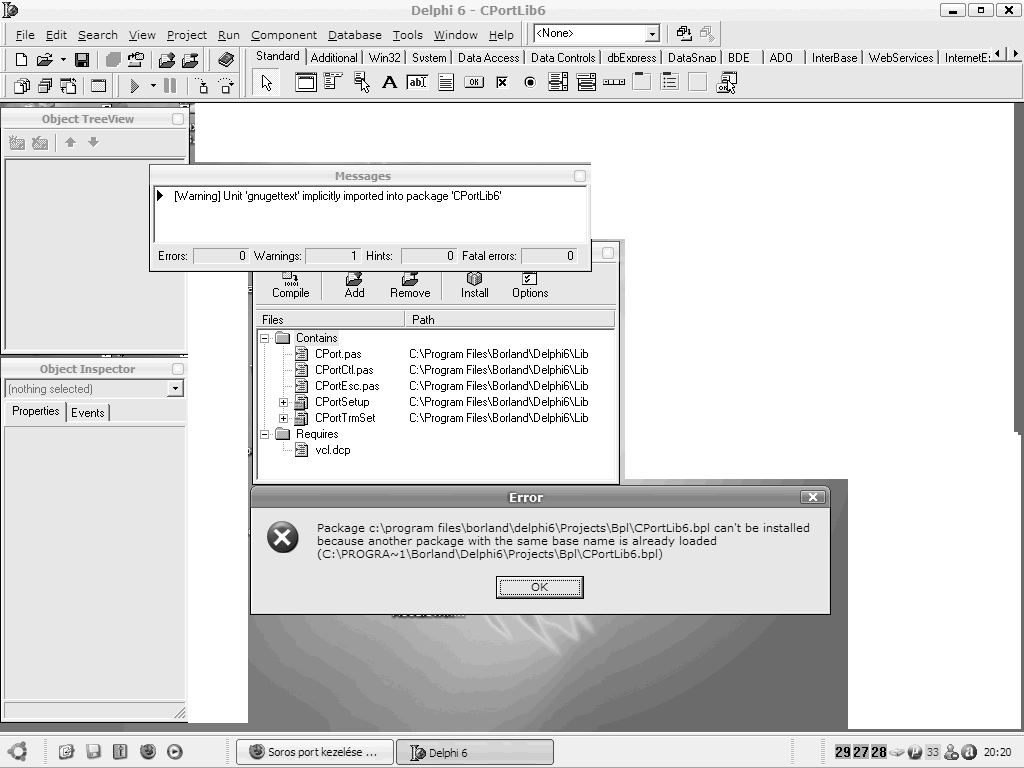Click Remove file from project icon
Viewport: 1024px width, 768px height.
[190, 60]
